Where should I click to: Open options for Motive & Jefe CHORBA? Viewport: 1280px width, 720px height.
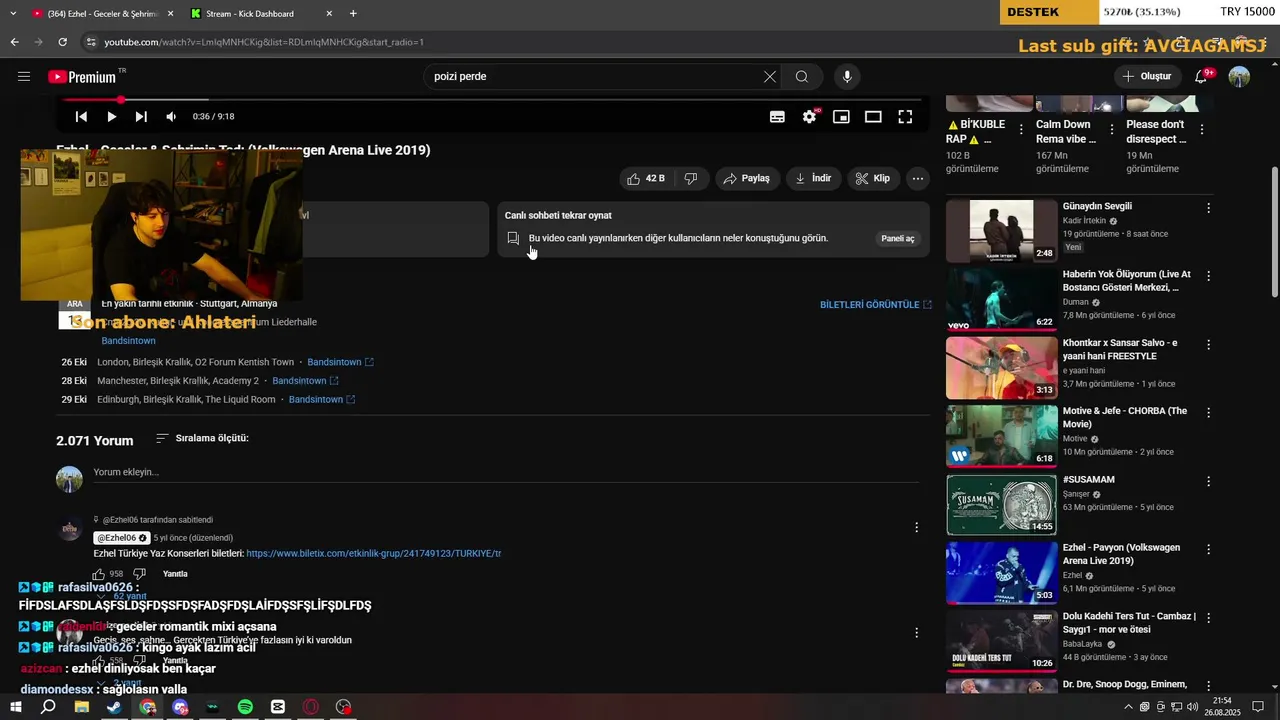point(1208,412)
